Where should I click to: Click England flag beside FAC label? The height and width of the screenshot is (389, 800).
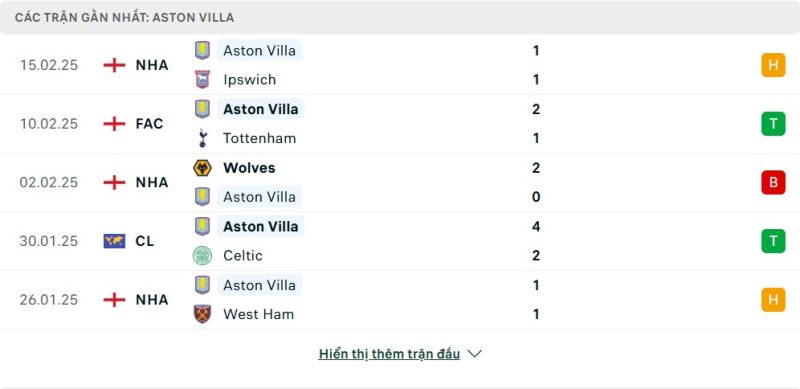click(114, 124)
